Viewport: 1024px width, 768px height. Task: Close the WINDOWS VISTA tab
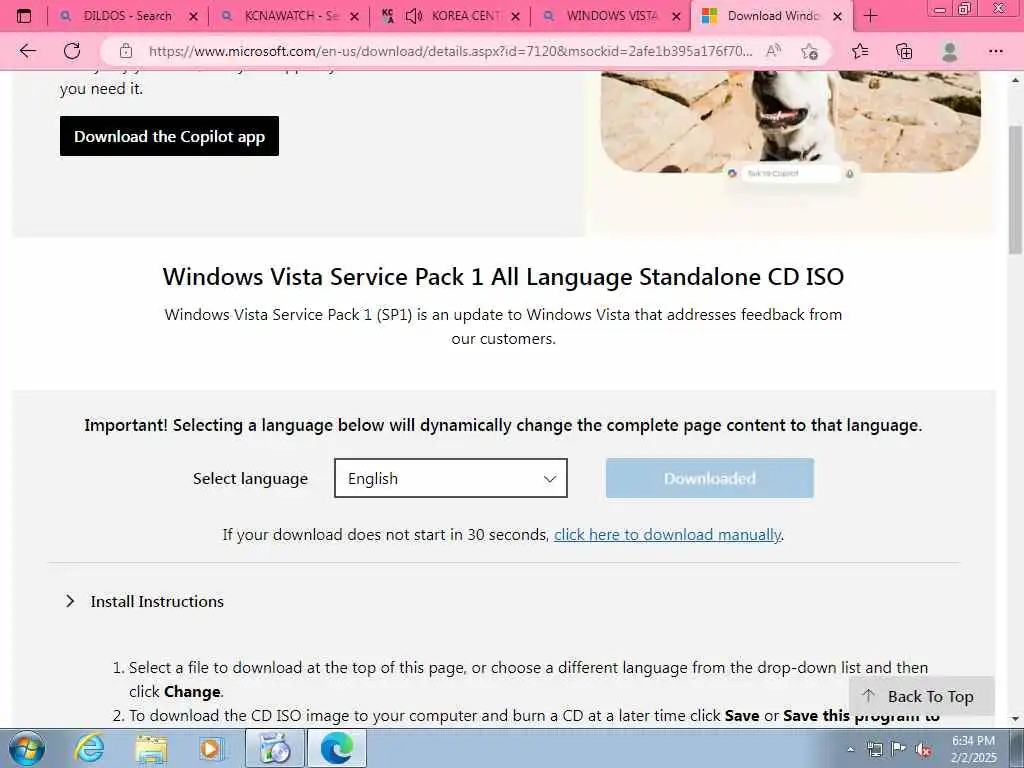click(677, 17)
